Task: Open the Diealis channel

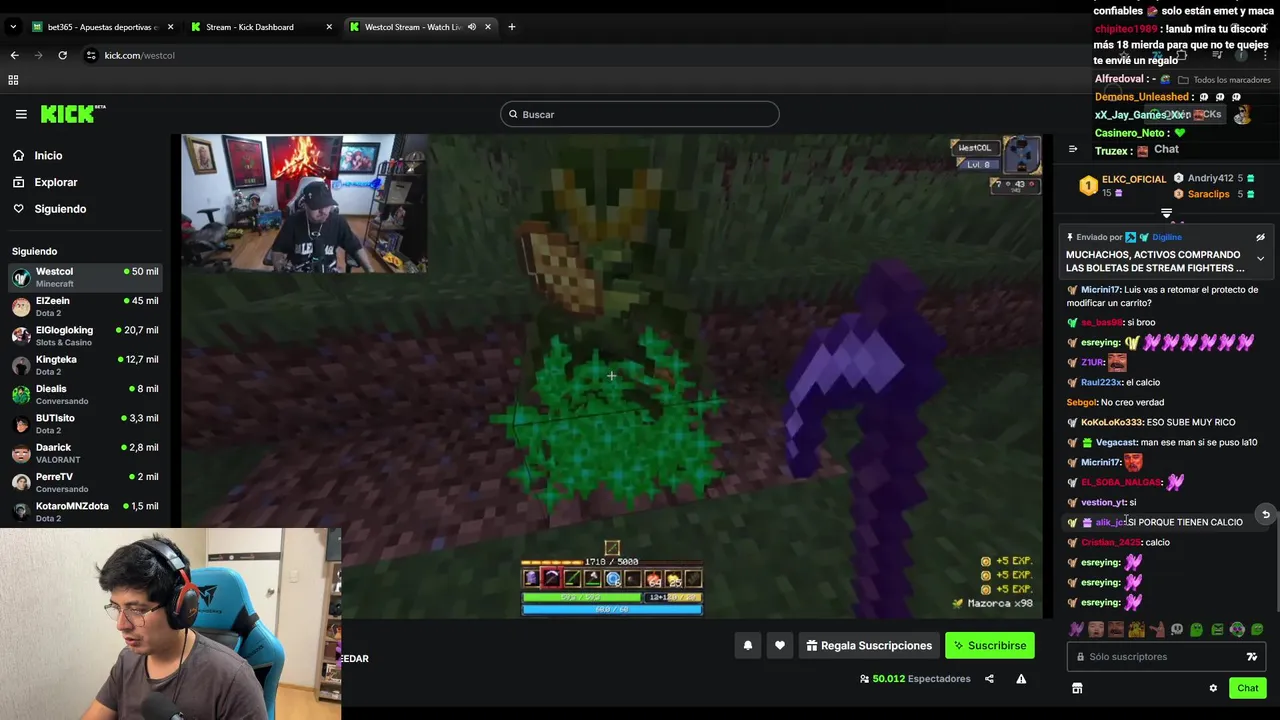Action: click(85, 394)
